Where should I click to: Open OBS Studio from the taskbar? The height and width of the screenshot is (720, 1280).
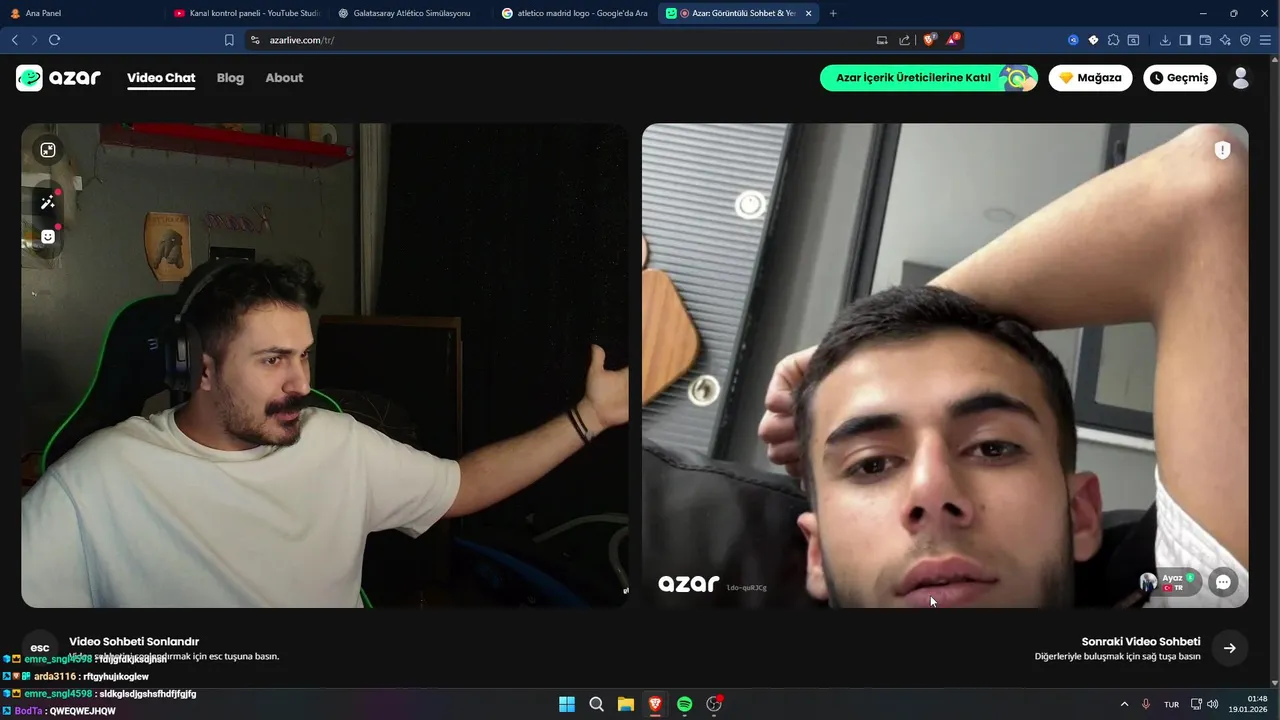coord(714,704)
